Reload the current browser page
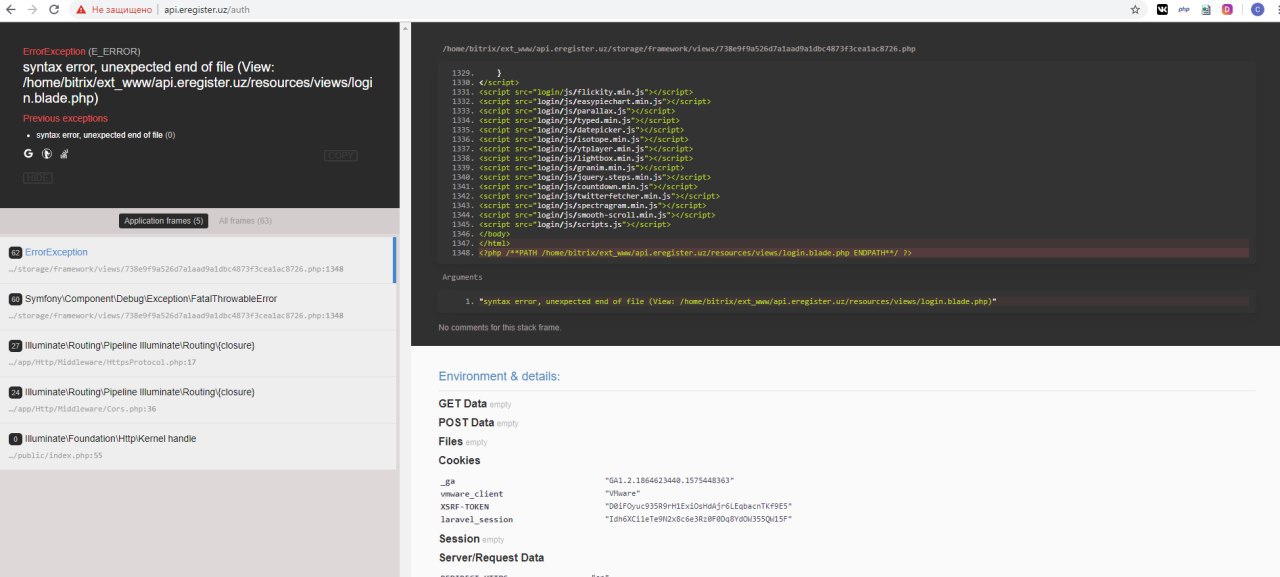This screenshot has height=577, width=1280. (x=54, y=9)
